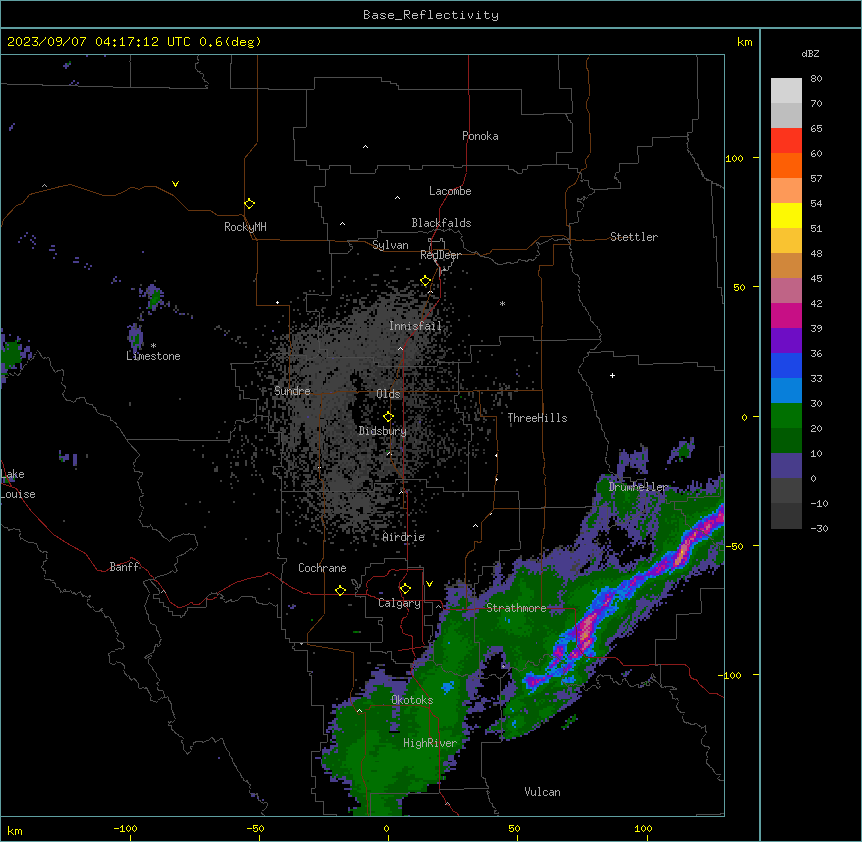Select the light blue 30-33 dBZ swatch
This screenshot has width=862, height=842.
pos(786,391)
